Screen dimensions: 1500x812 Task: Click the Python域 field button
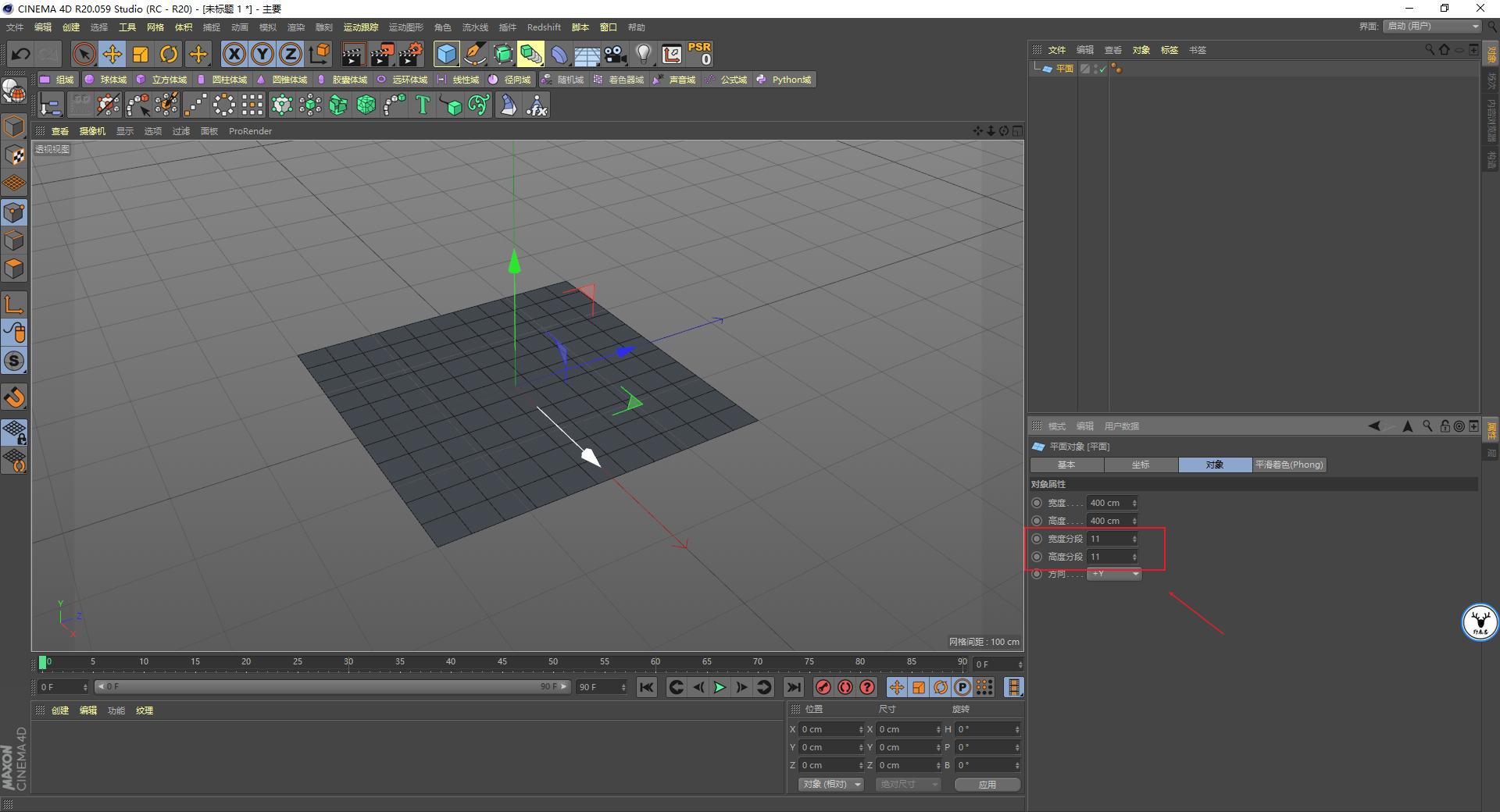(x=784, y=80)
